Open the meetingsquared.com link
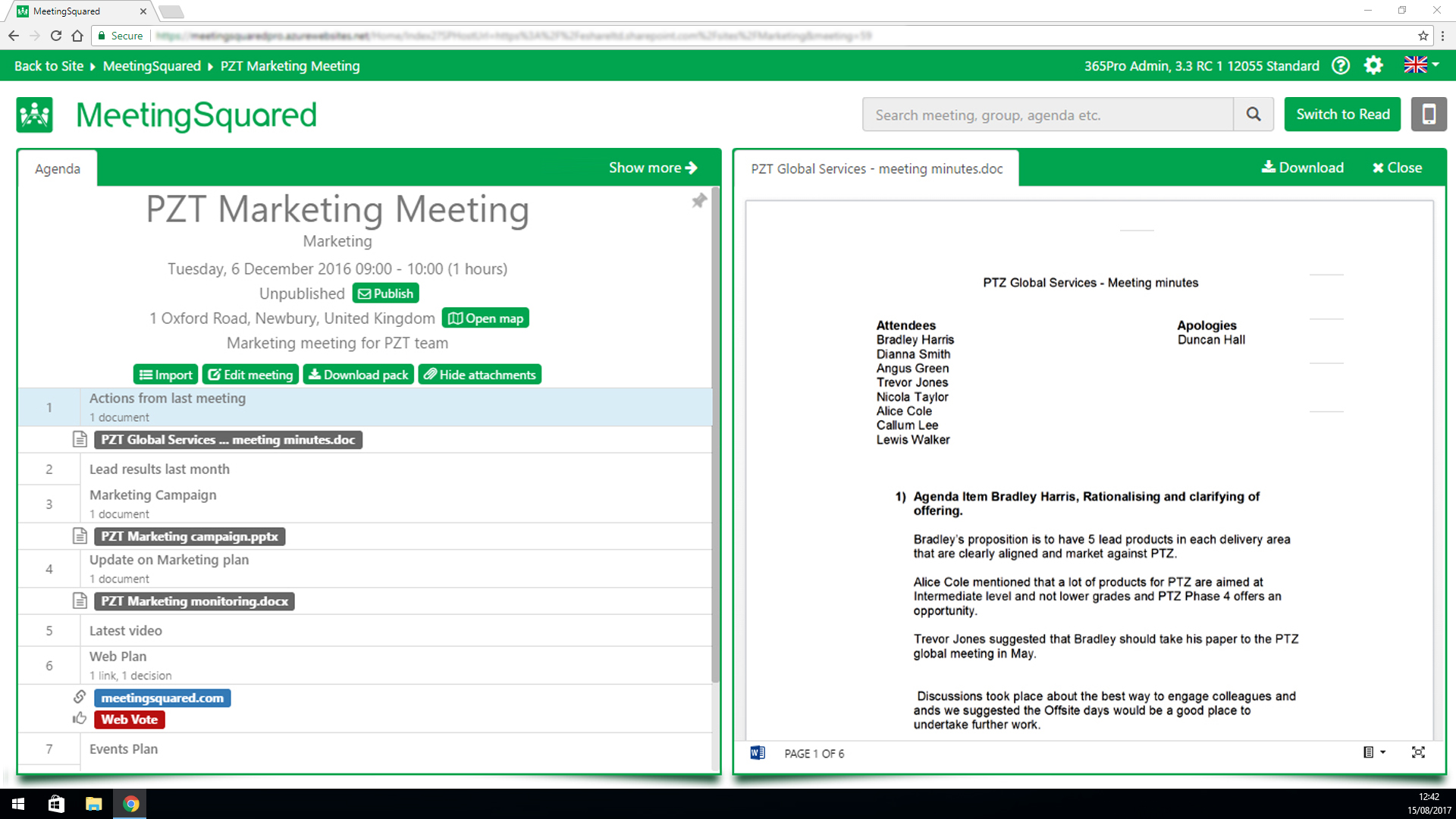Screen dimensions: 1456x819 pos(162,698)
